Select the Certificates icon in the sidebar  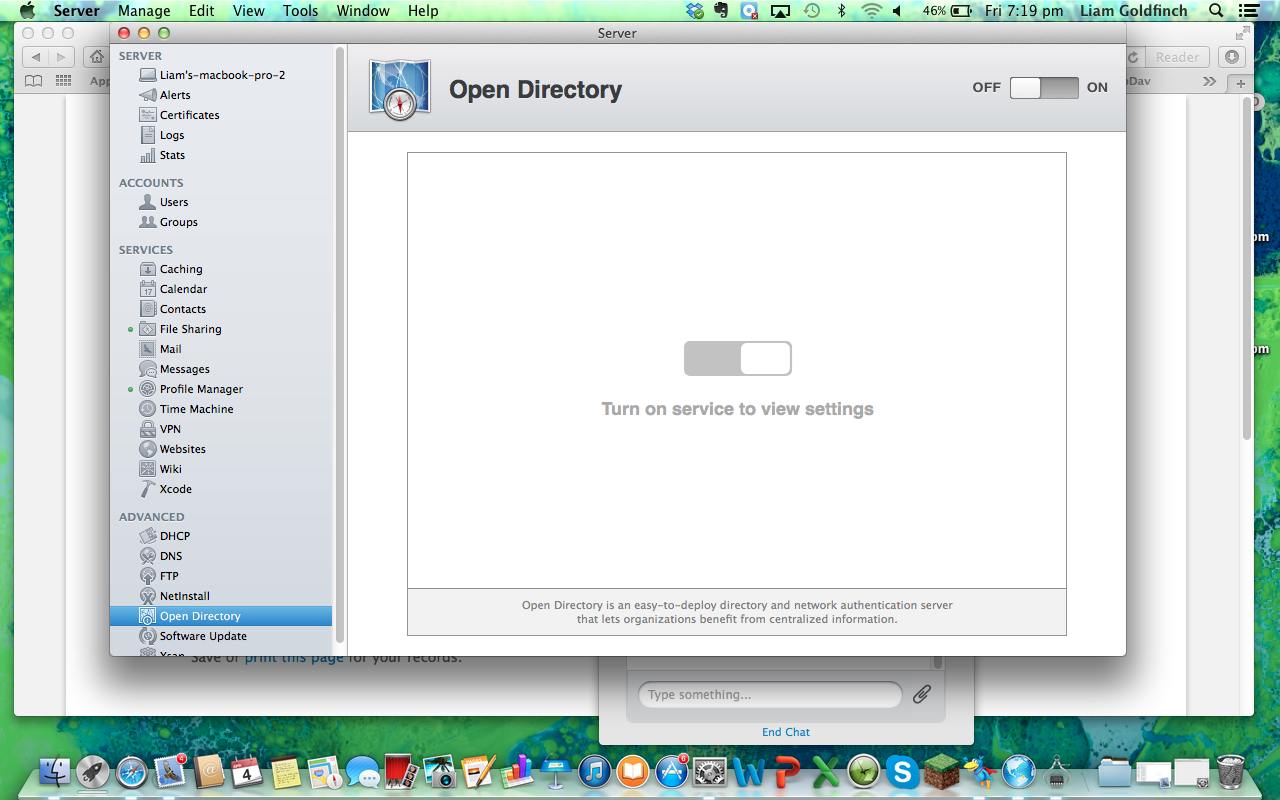click(148, 115)
